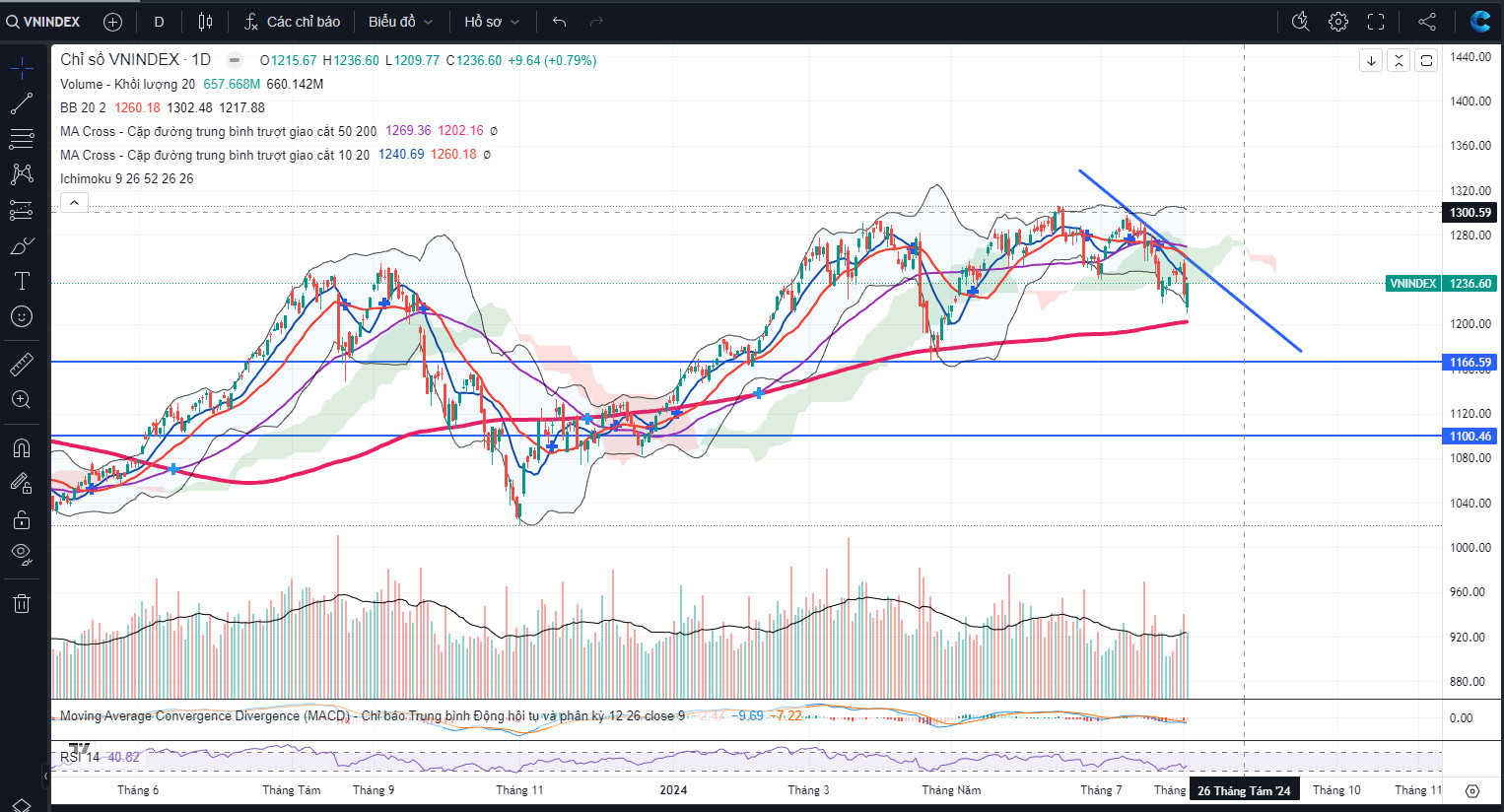Viewport: 1504px width, 812px height.
Task: Click the 2024 year marker on time axis
Action: [x=673, y=790]
